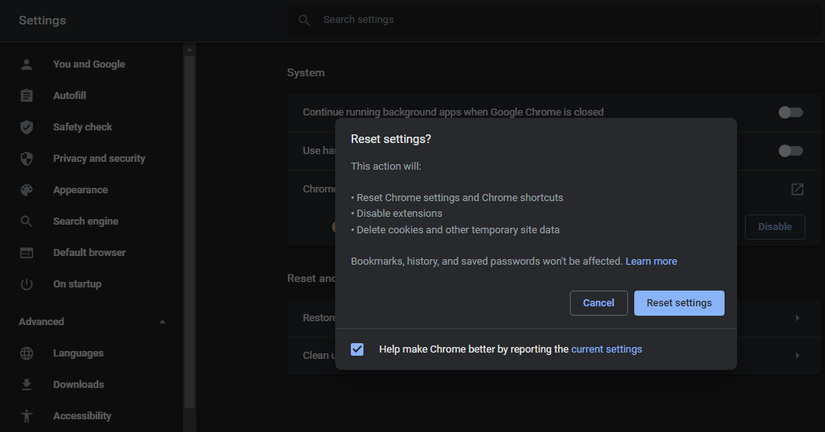825x432 pixels.
Task: Toggle the hardware acceleration switch
Action: (x=791, y=150)
